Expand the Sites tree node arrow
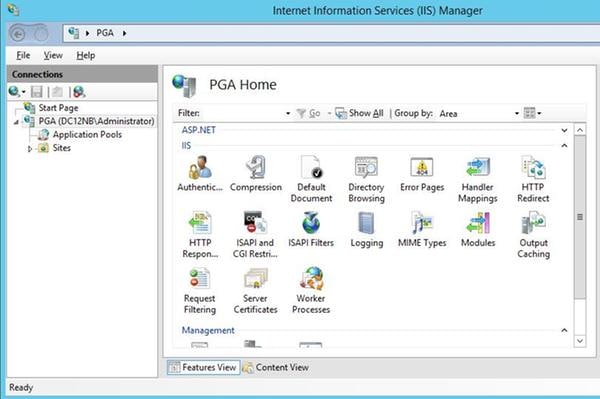The image size is (600, 399). (x=30, y=148)
